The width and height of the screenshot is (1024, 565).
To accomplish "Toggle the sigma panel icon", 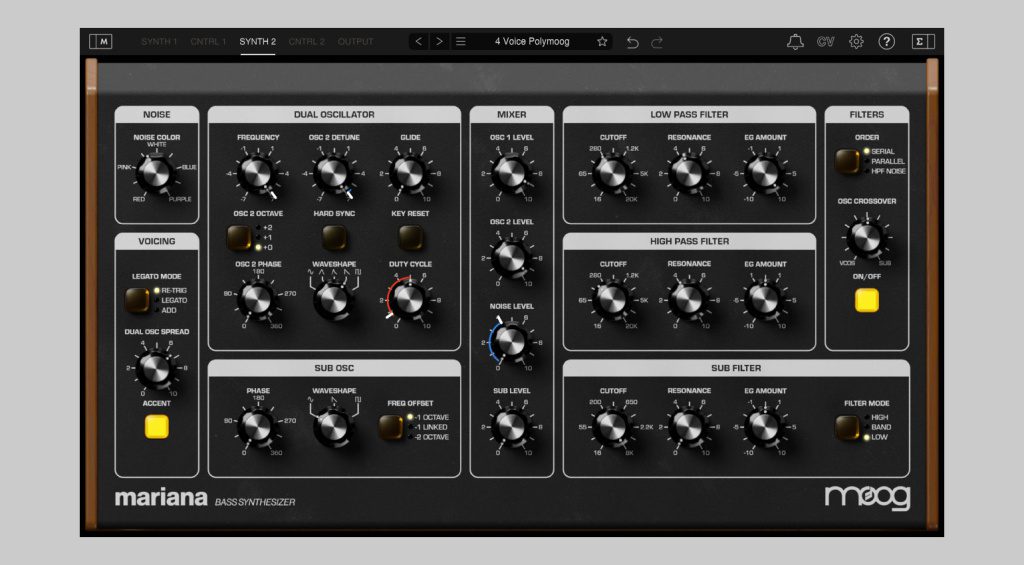I will point(922,42).
